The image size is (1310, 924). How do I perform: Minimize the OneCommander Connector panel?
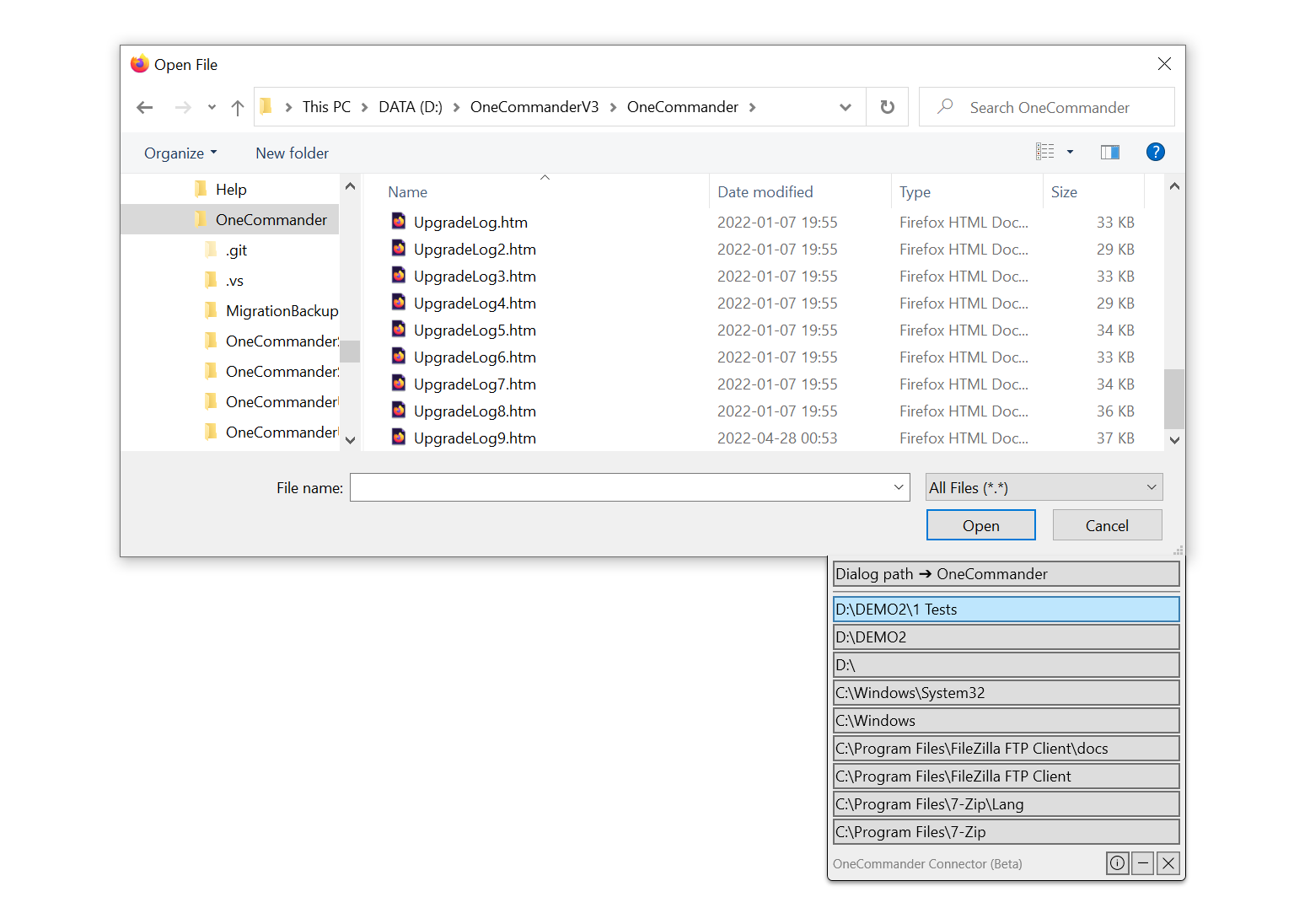pyautogui.click(x=1142, y=863)
